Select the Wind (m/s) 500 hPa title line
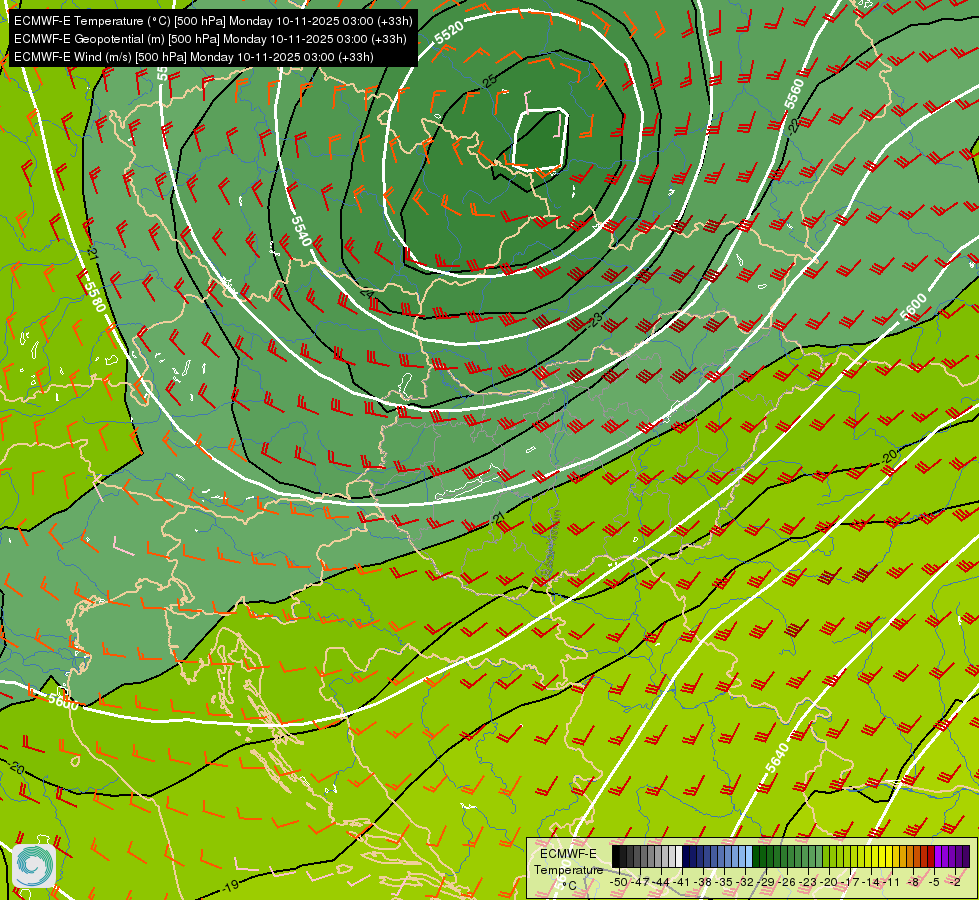 194,57
